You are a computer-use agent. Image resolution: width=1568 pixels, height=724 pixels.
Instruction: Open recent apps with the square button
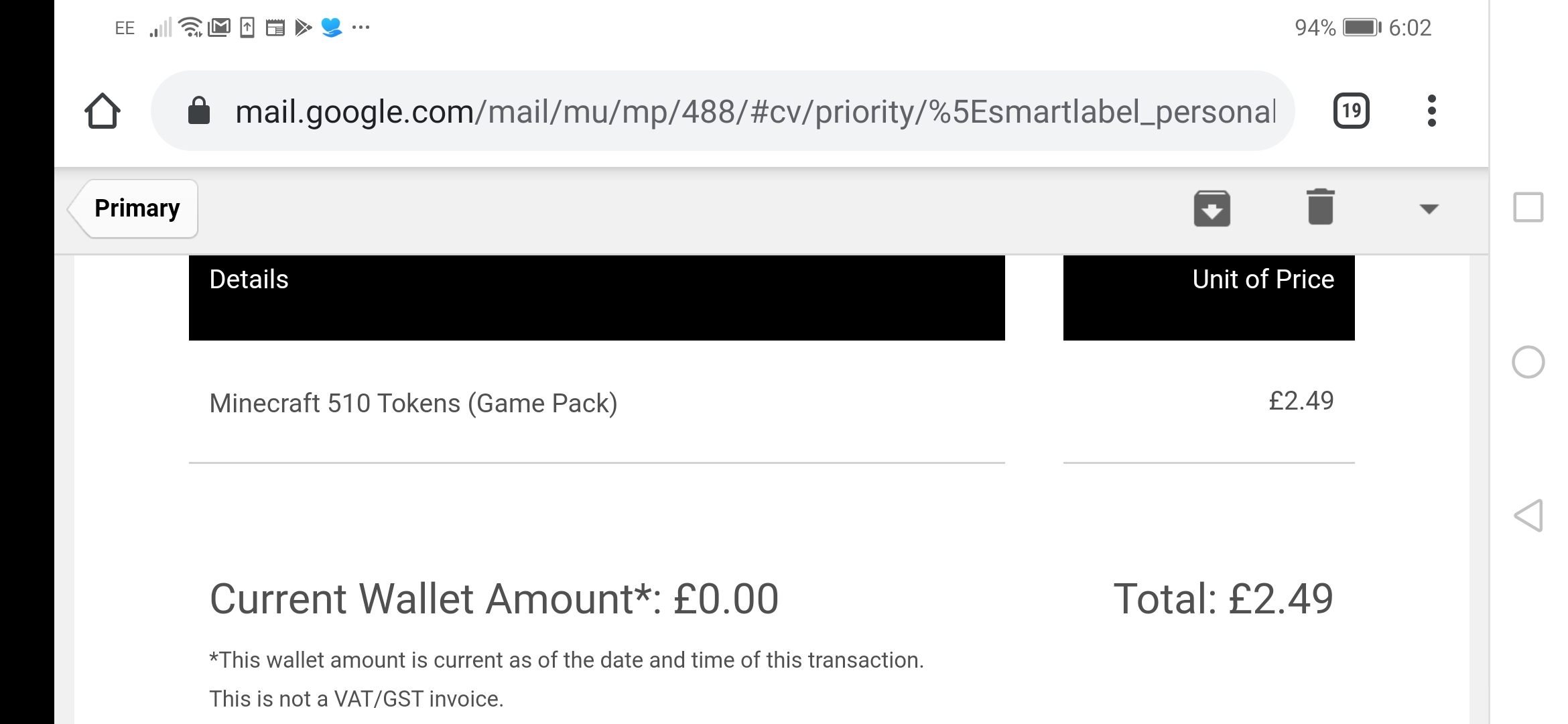(x=1528, y=207)
